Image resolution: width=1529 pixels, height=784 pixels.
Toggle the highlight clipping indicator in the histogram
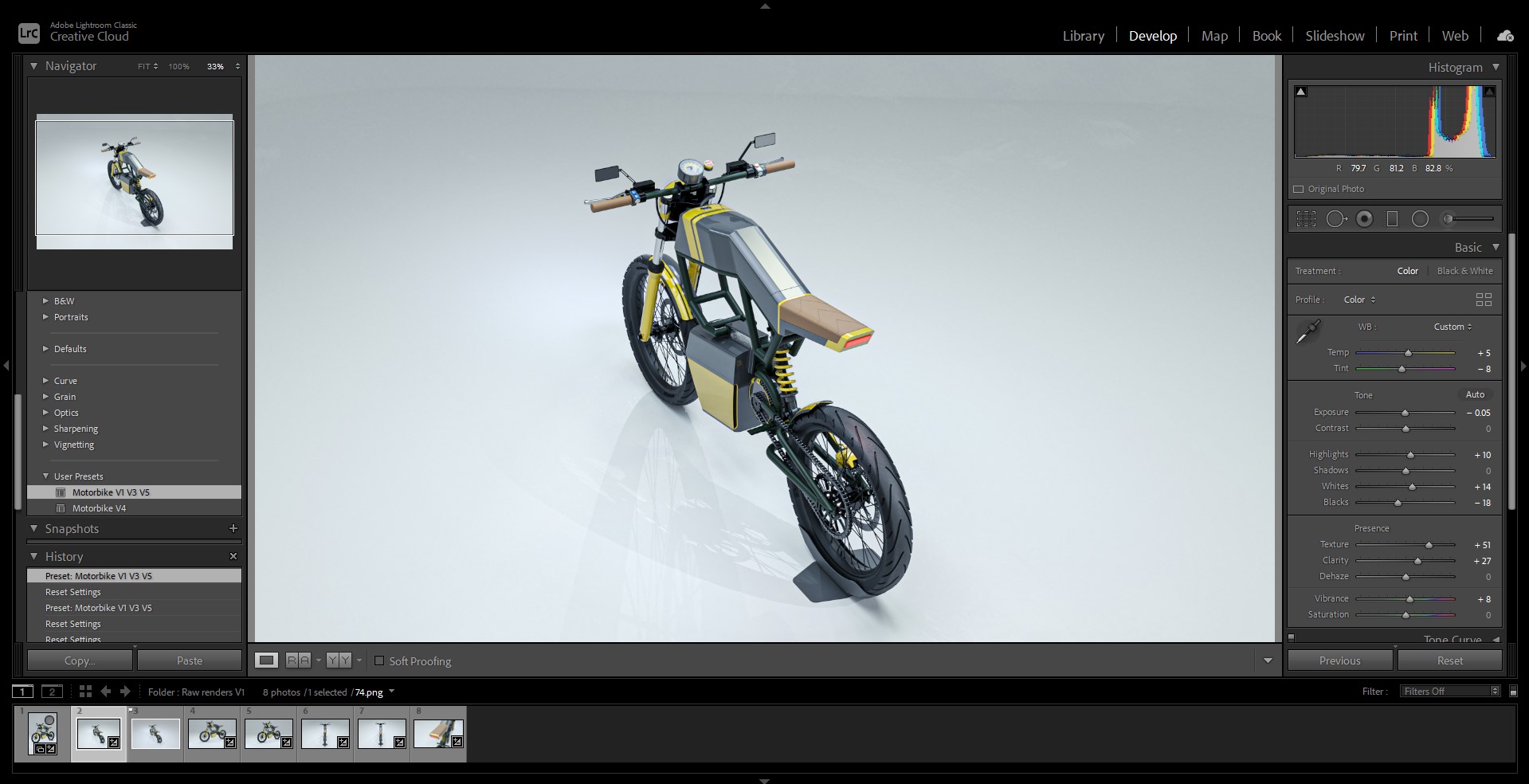click(1488, 92)
